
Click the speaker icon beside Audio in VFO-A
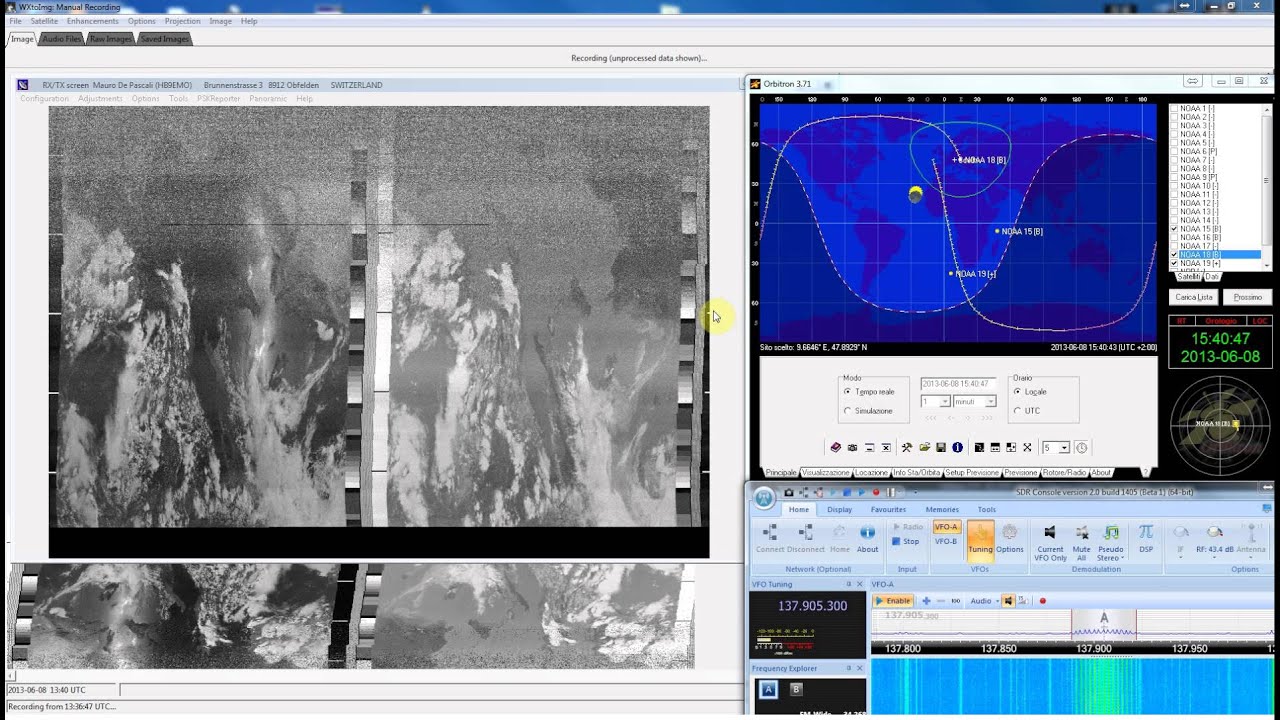click(1008, 601)
